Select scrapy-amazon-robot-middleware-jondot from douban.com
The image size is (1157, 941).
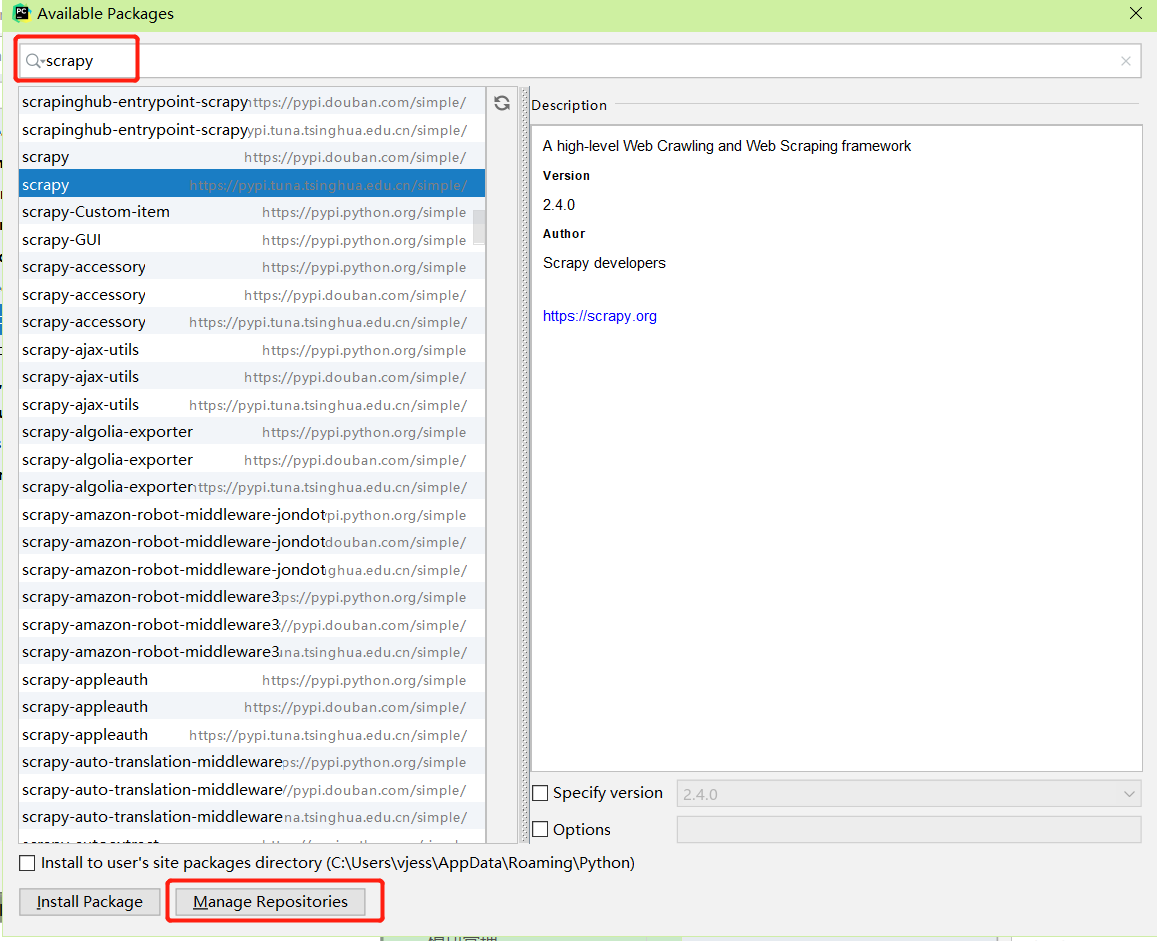click(x=252, y=542)
